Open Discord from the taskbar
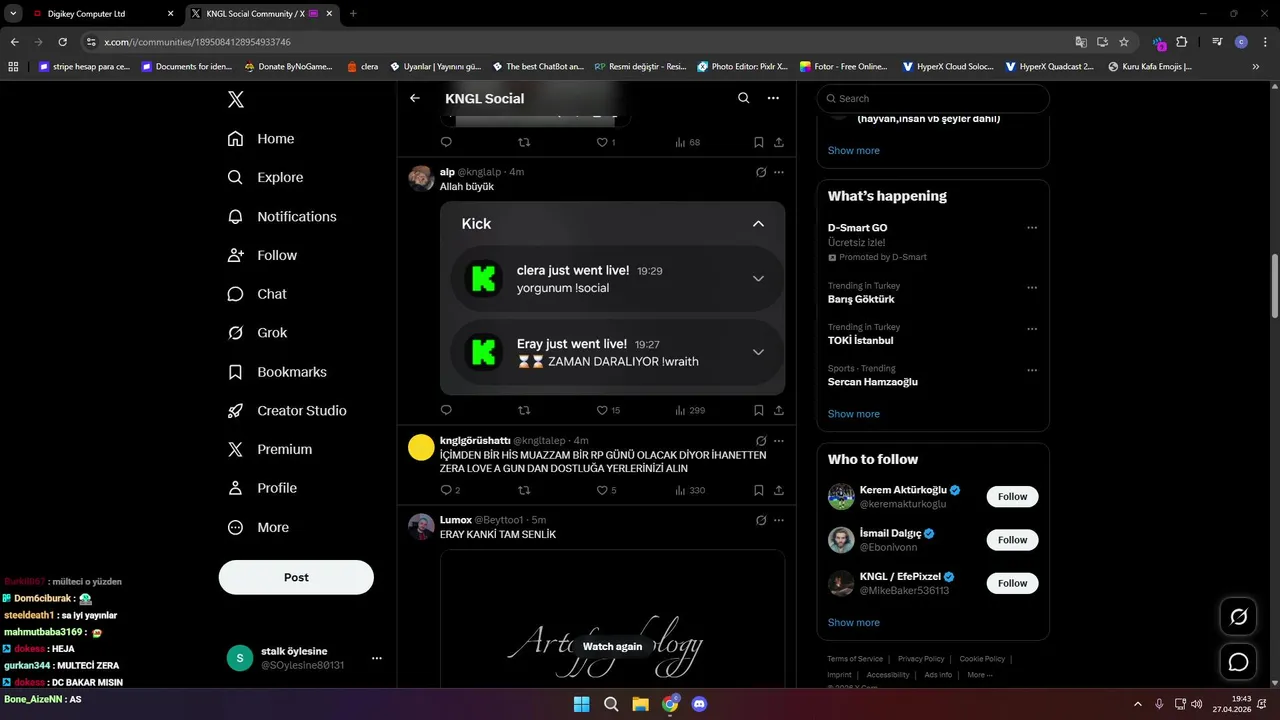 (x=700, y=704)
